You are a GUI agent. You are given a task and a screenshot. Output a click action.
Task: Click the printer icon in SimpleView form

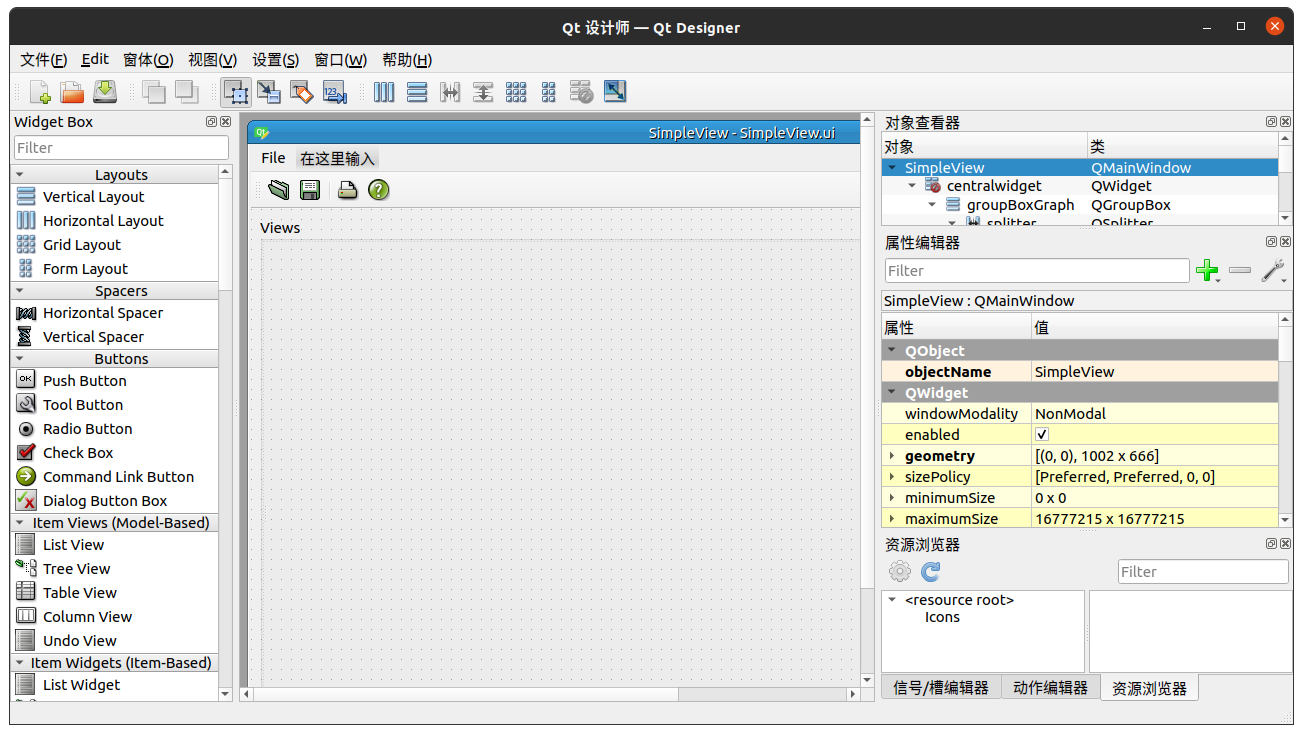(x=347, y=189)
